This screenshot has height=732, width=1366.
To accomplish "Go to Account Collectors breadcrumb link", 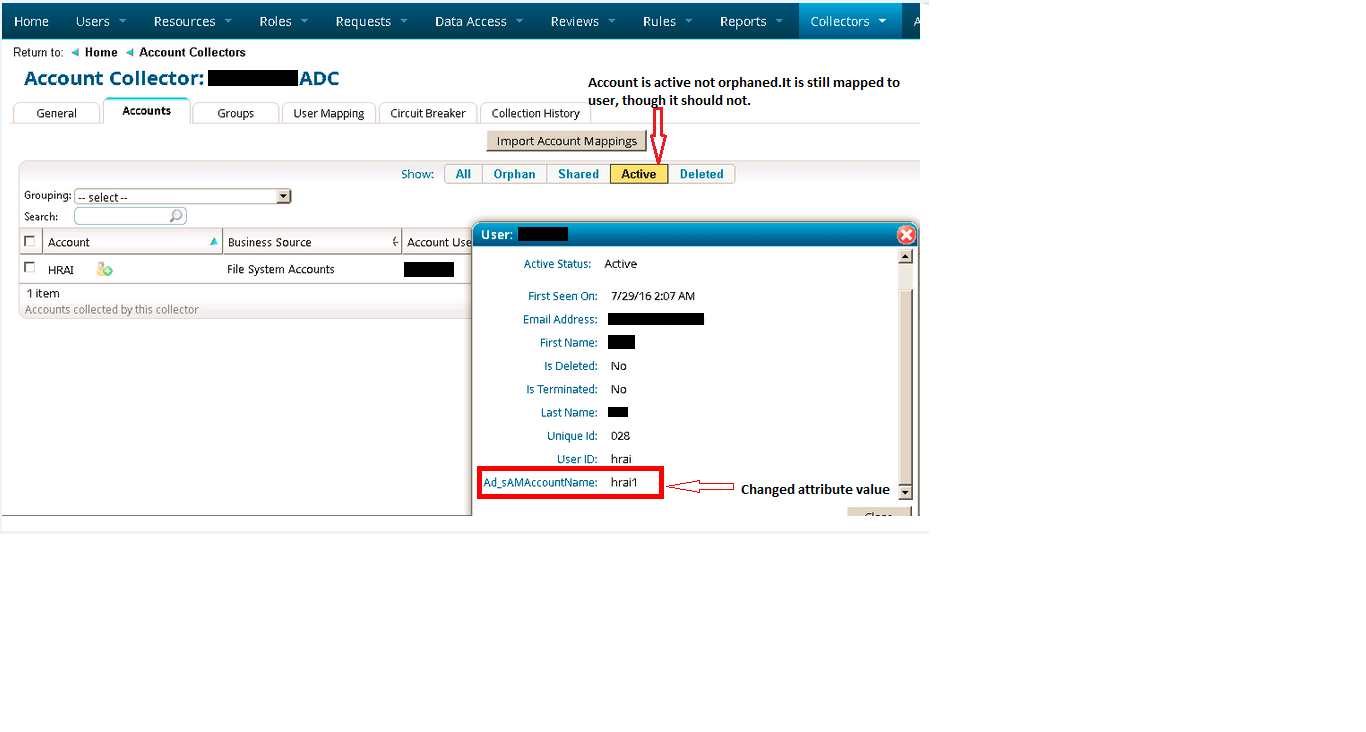I will (x=192, y=52).
